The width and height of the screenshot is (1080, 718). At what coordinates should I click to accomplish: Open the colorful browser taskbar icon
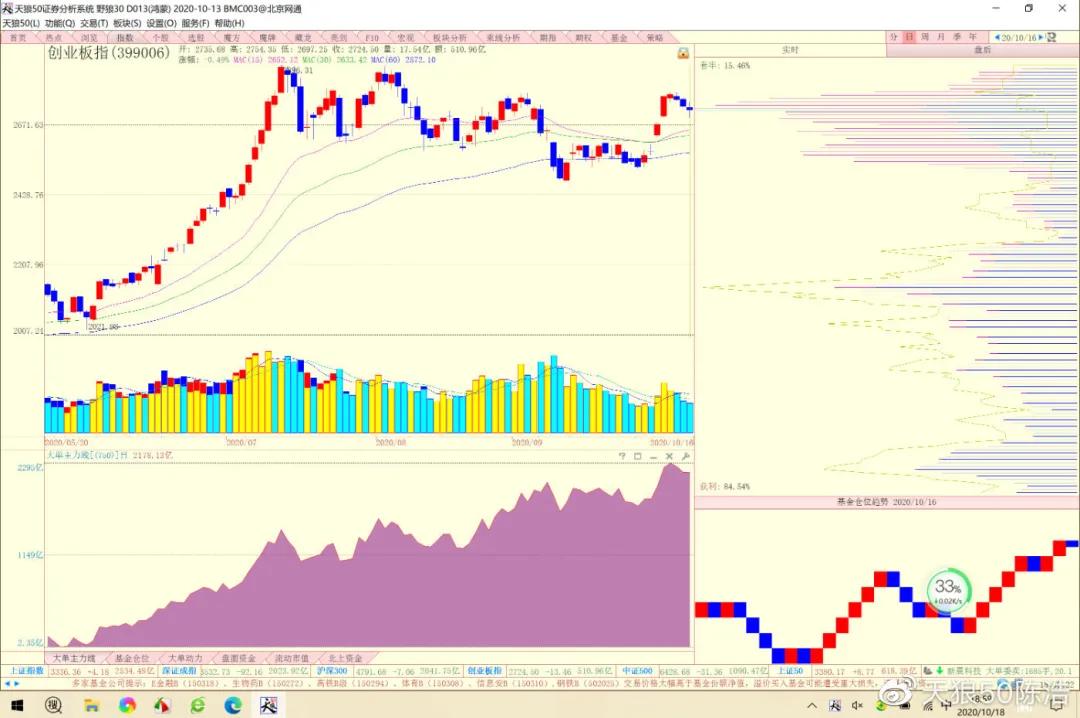point(127,705)
